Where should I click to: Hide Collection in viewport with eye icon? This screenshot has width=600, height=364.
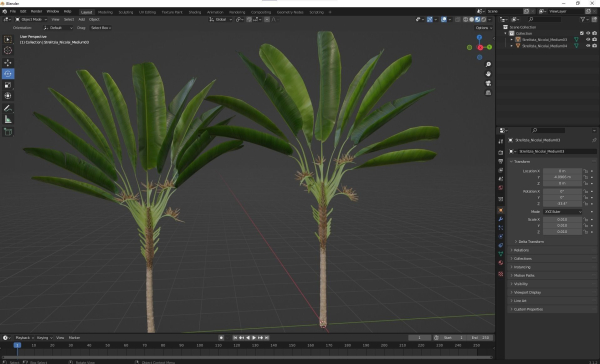(x=588, y=33)
